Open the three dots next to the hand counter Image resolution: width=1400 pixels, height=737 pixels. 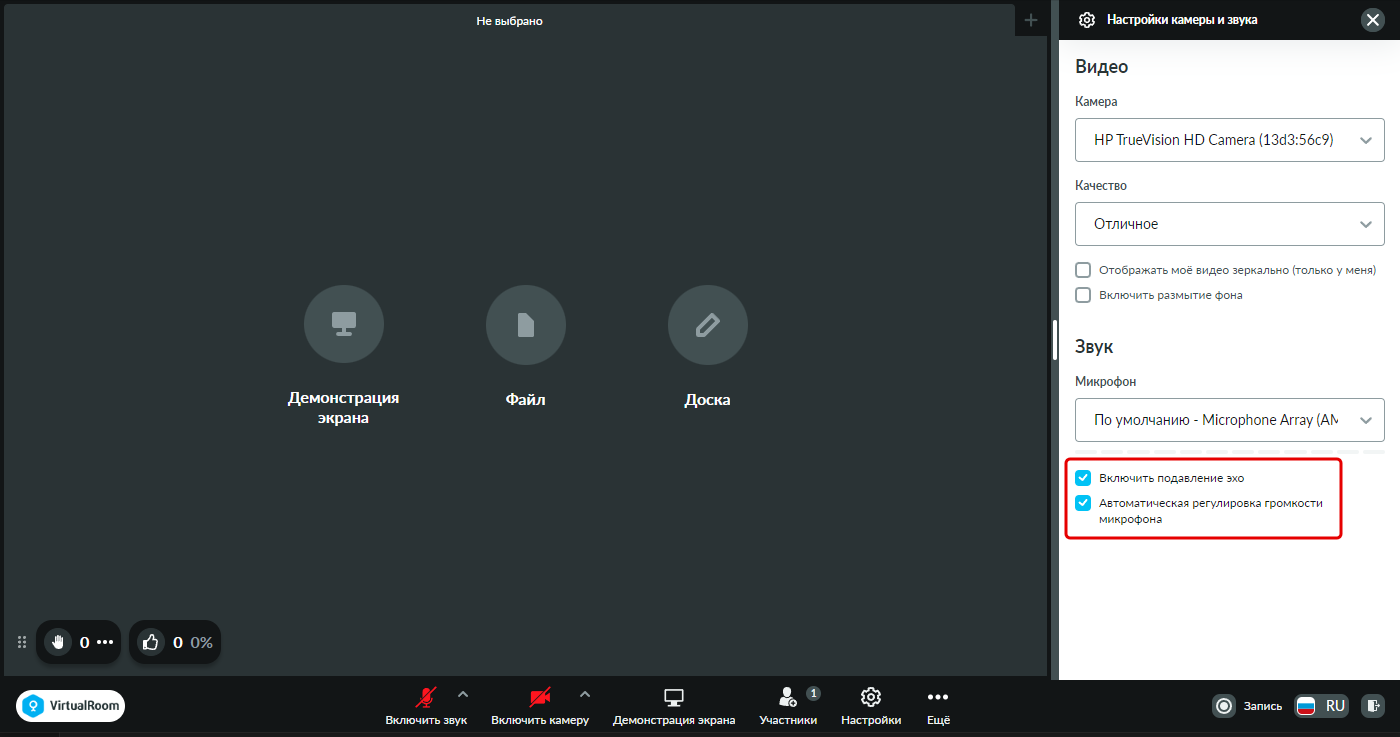click(105, 642)
